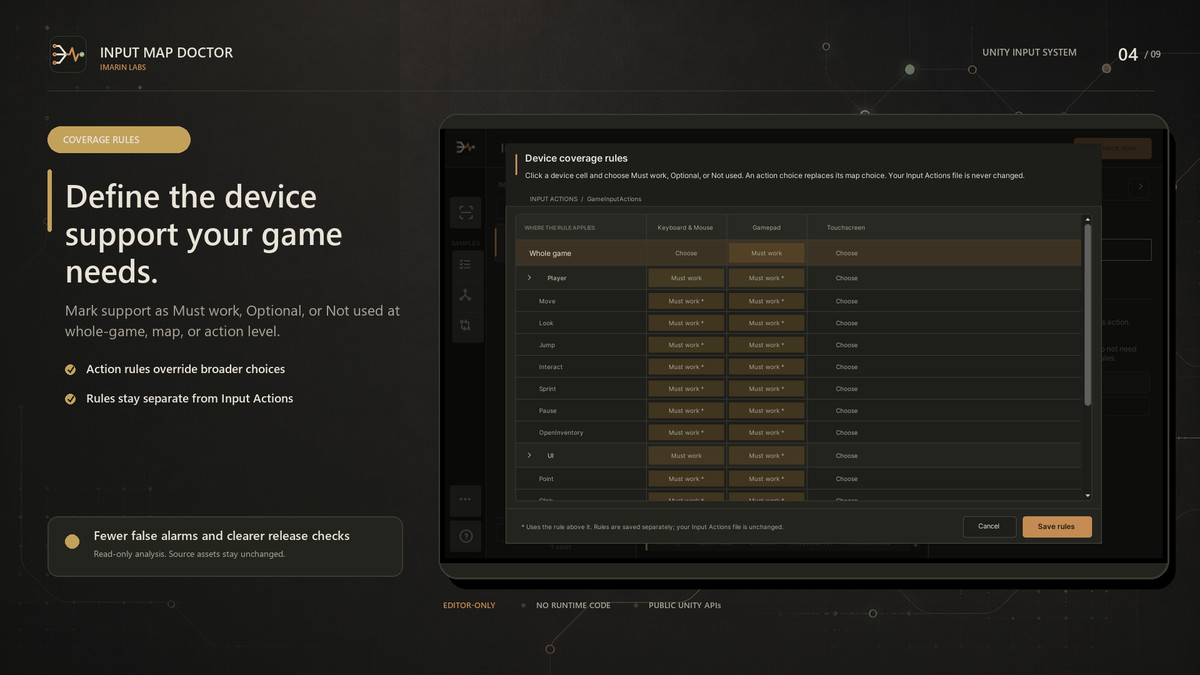Click the INPUT ACTIONS breadcrumb

(554, 200)
